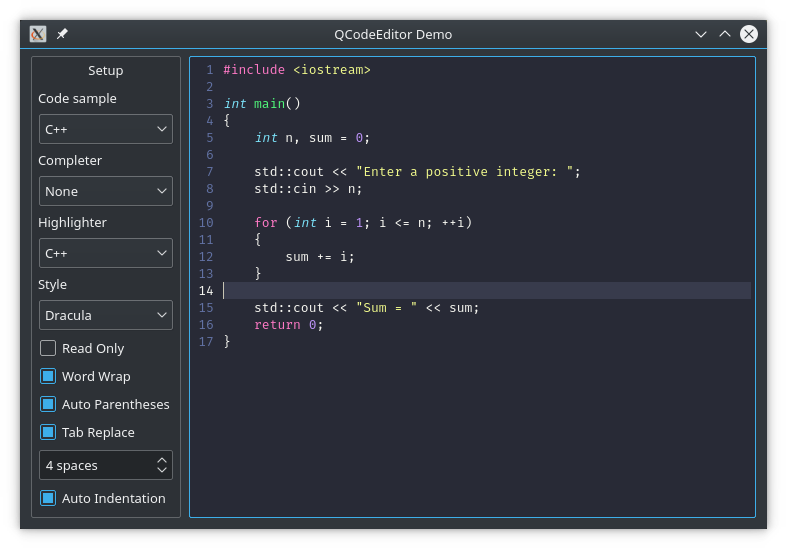
Task: Enable the Read Only checkbox
Action: (48, 348)
